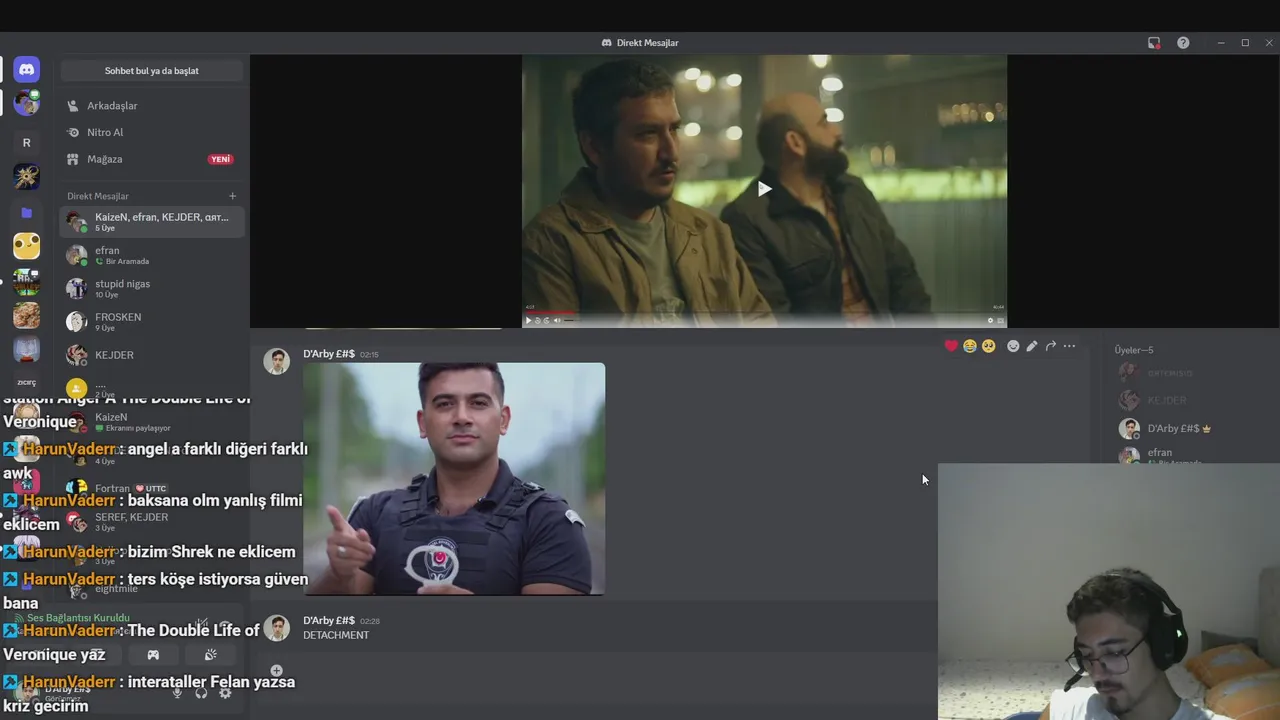This screenshot has height=720, width=1280.
Task: Open user settings gear icon
Action: pos(225,692)
